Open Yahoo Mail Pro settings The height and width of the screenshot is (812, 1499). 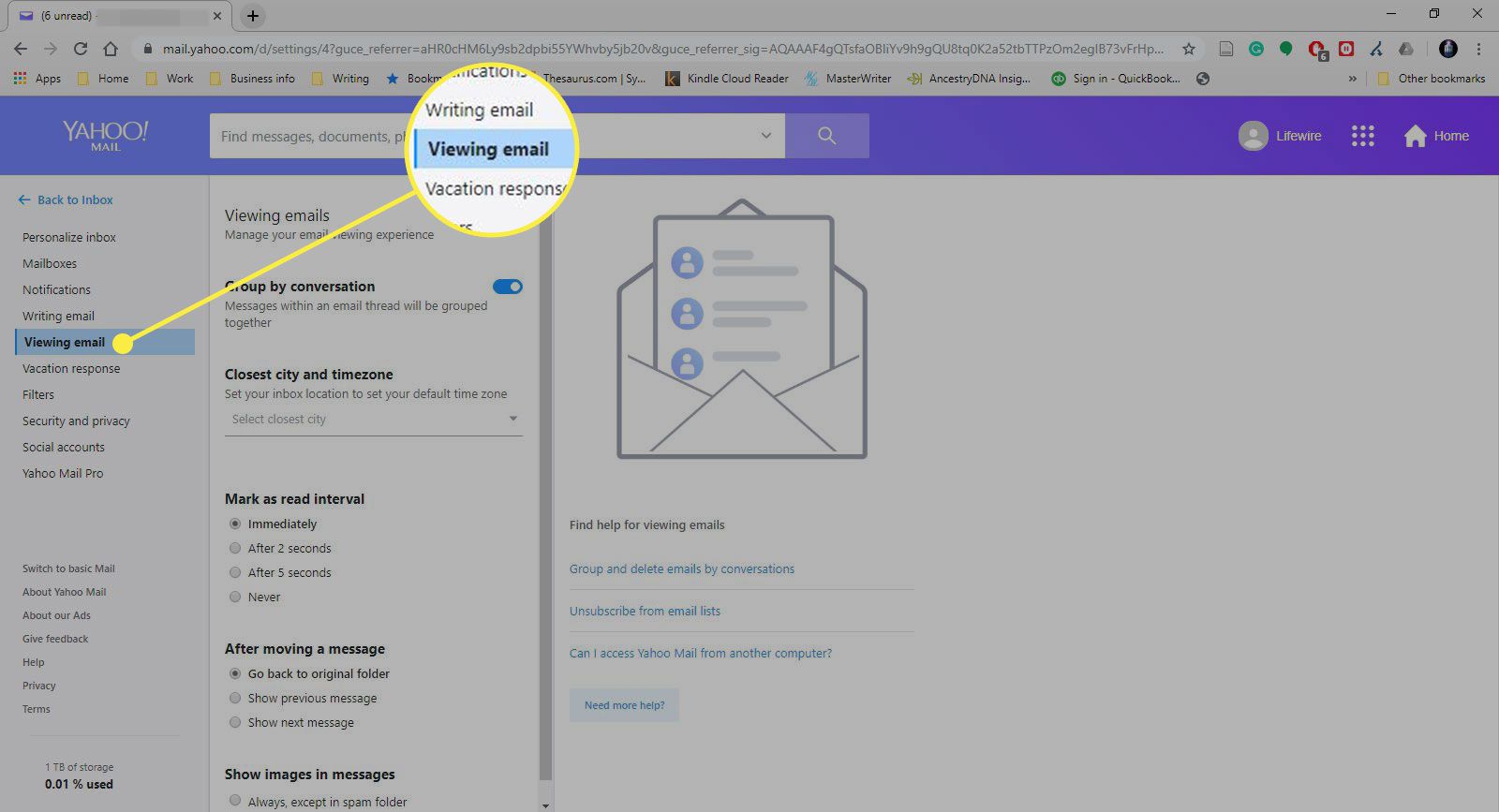click(x=63, y=474)
